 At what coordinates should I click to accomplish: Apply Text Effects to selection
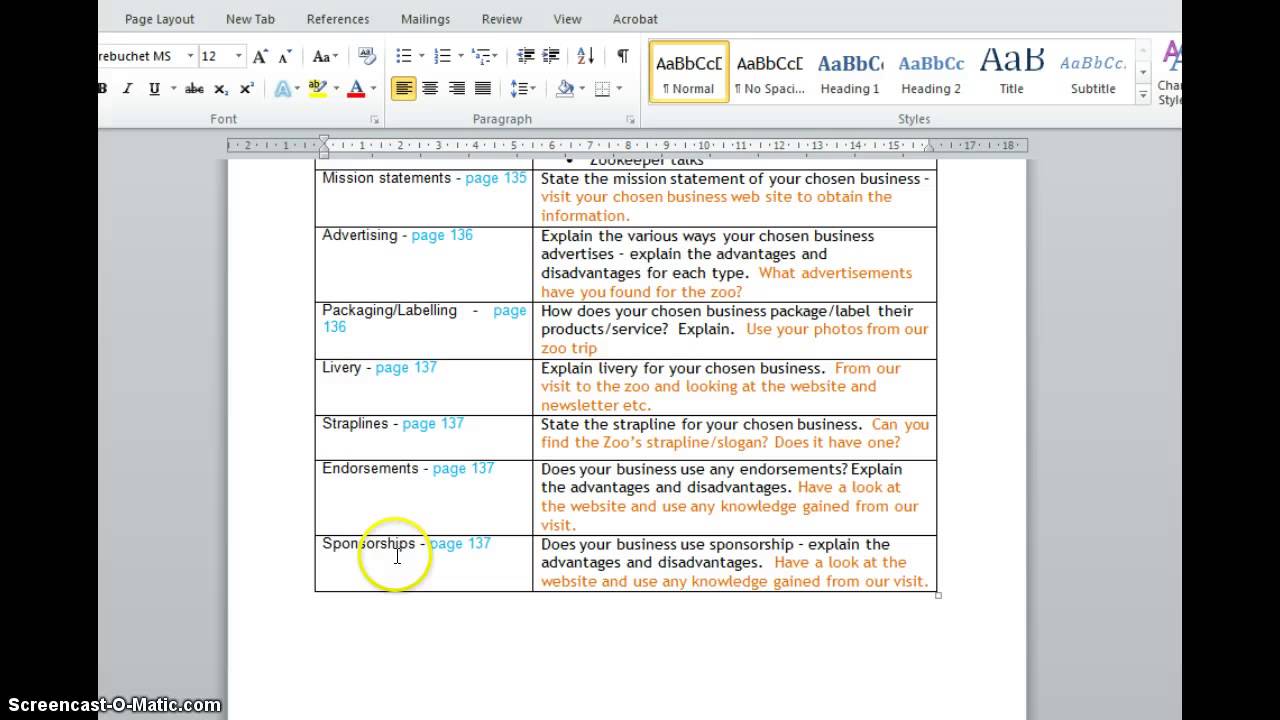282,89
